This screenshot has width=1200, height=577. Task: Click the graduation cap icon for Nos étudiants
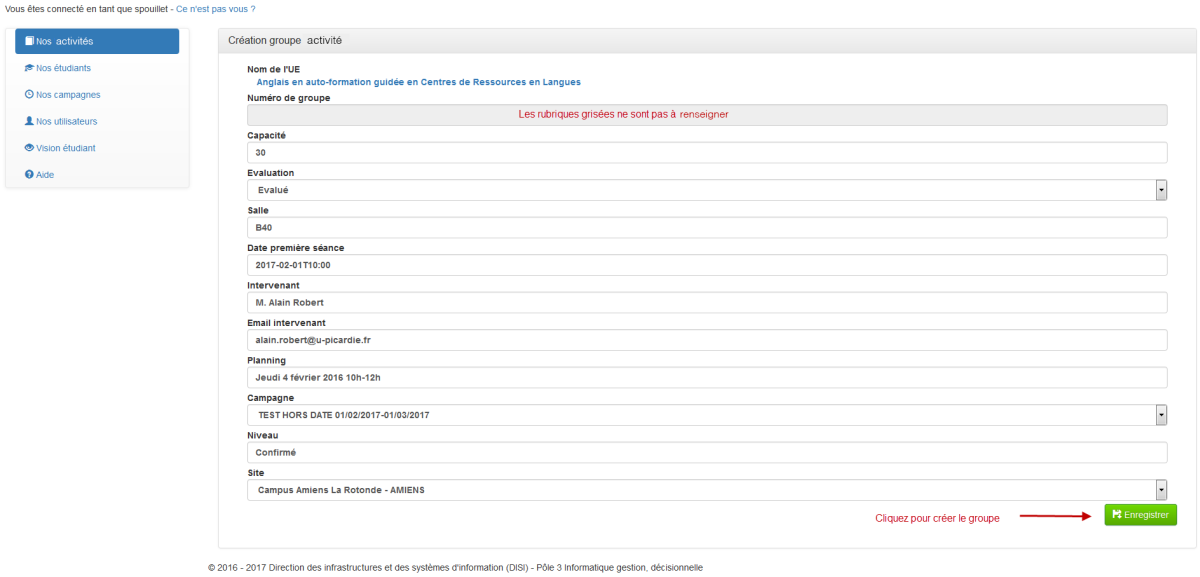click(x=29, y=68)
